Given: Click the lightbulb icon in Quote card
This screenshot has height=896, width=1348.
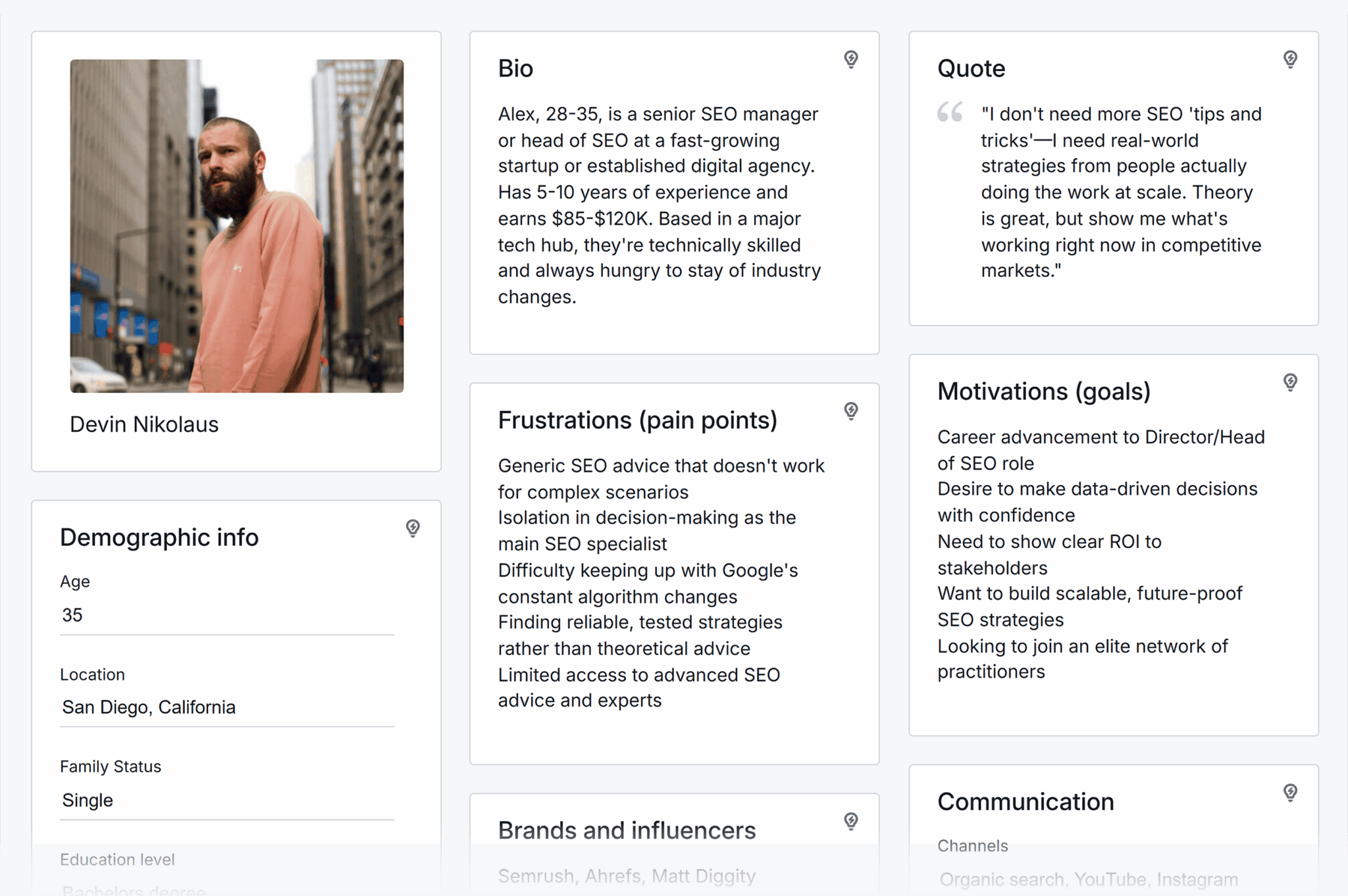Looking at the screenshot, I should (x=1290, y=60).
